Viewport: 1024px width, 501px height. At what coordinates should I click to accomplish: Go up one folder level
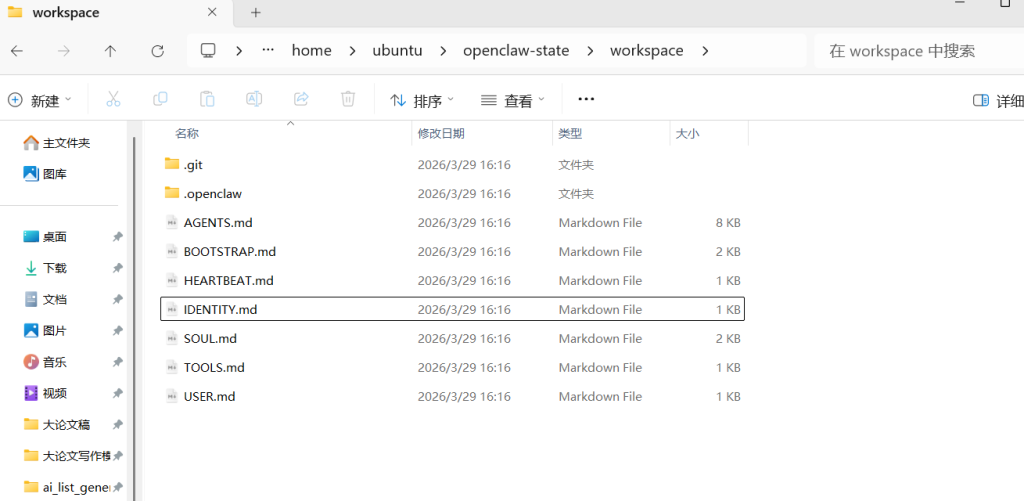(x=110, y=51)
